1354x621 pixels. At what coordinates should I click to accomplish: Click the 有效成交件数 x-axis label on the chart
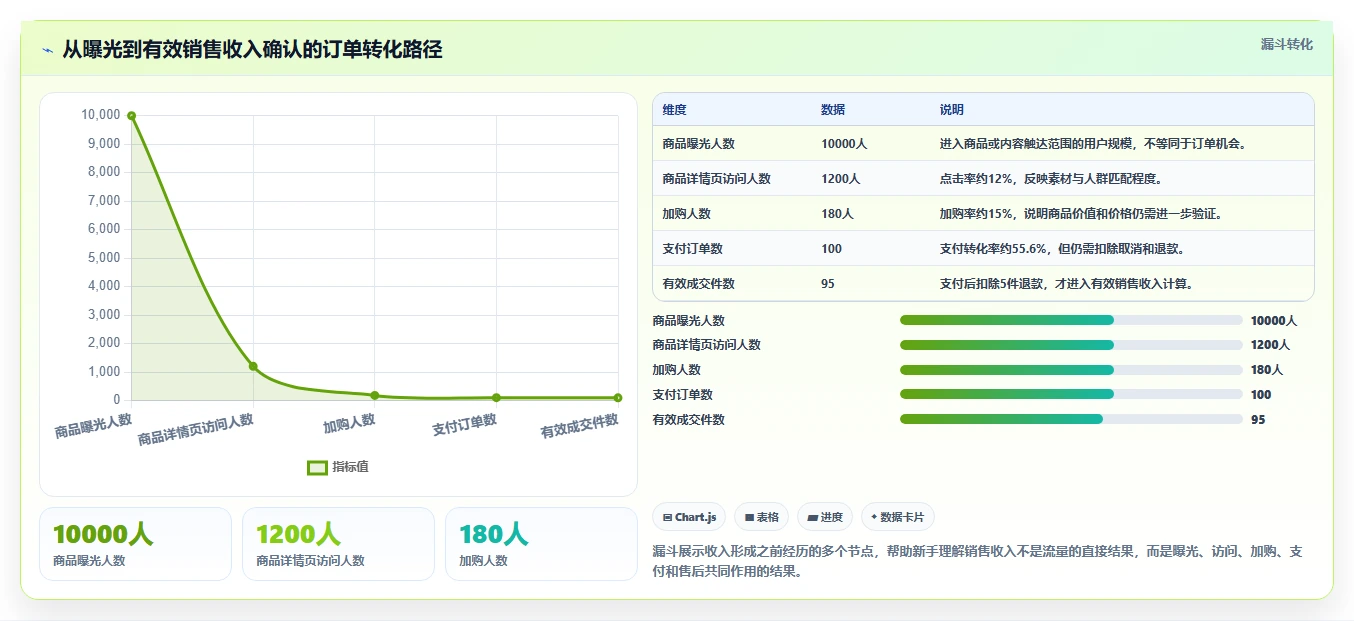pos(580,426)
